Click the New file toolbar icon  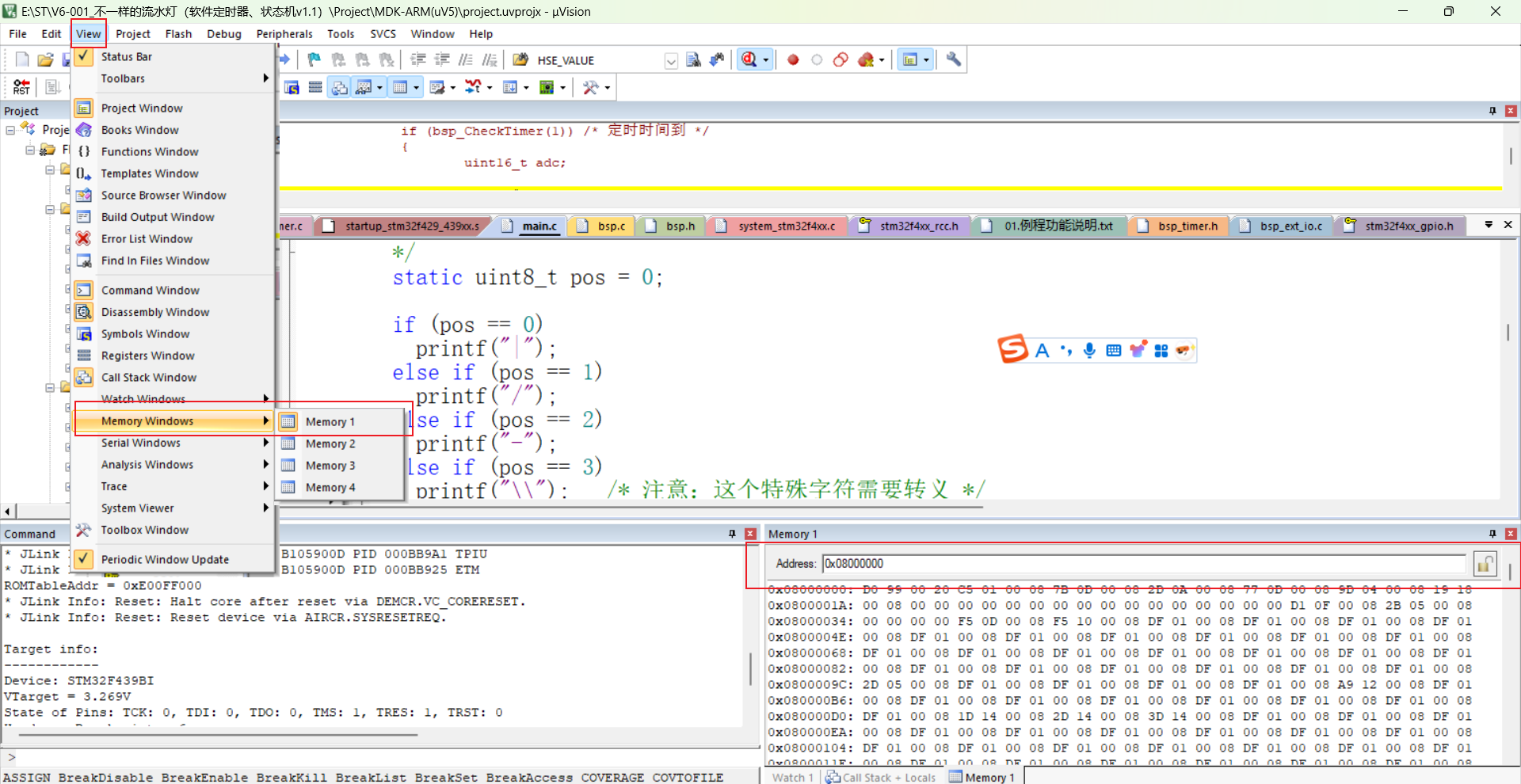point(22,59)
